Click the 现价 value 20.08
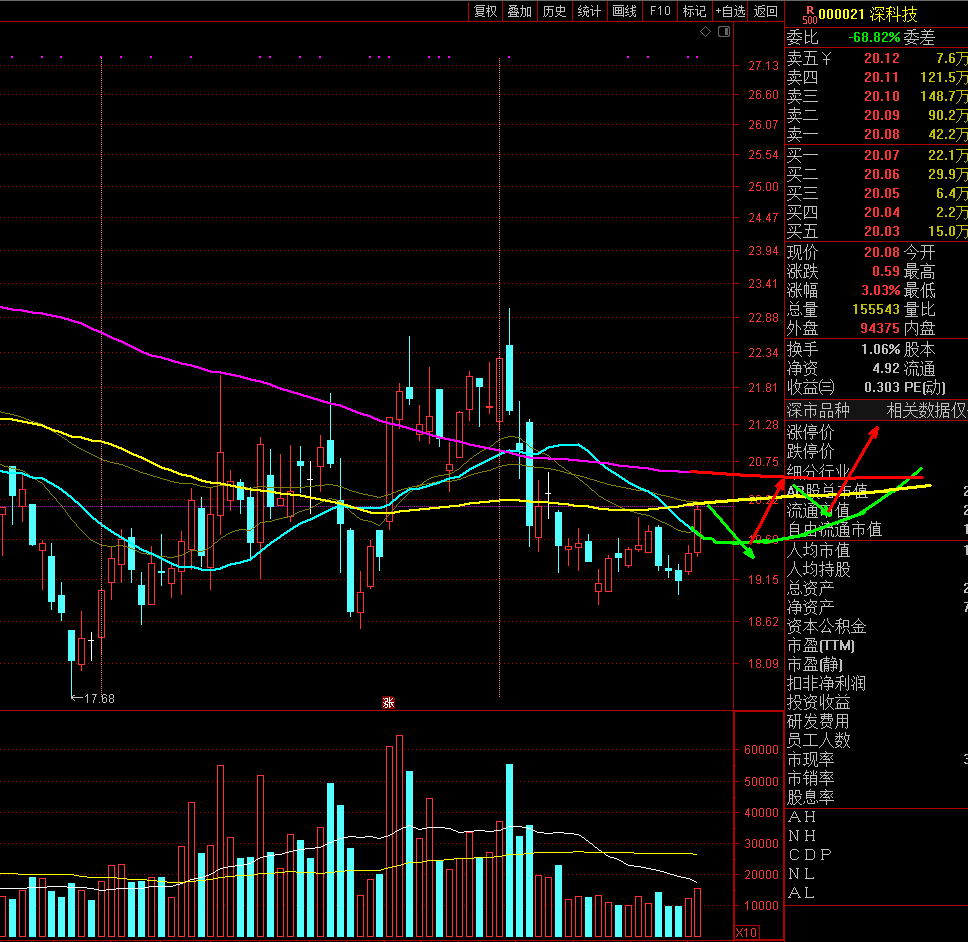This screenshot has width=968, height=942. (882, 252)
